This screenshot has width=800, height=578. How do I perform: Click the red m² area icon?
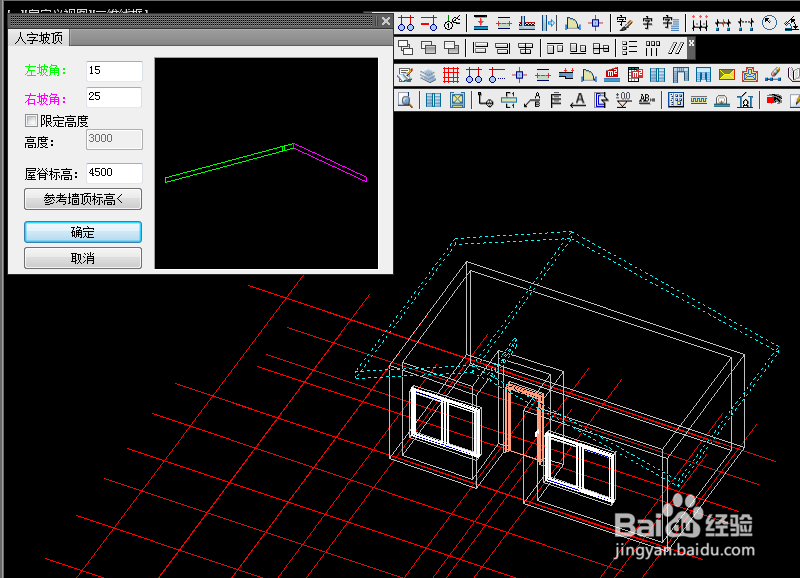[x=612, y=75]
